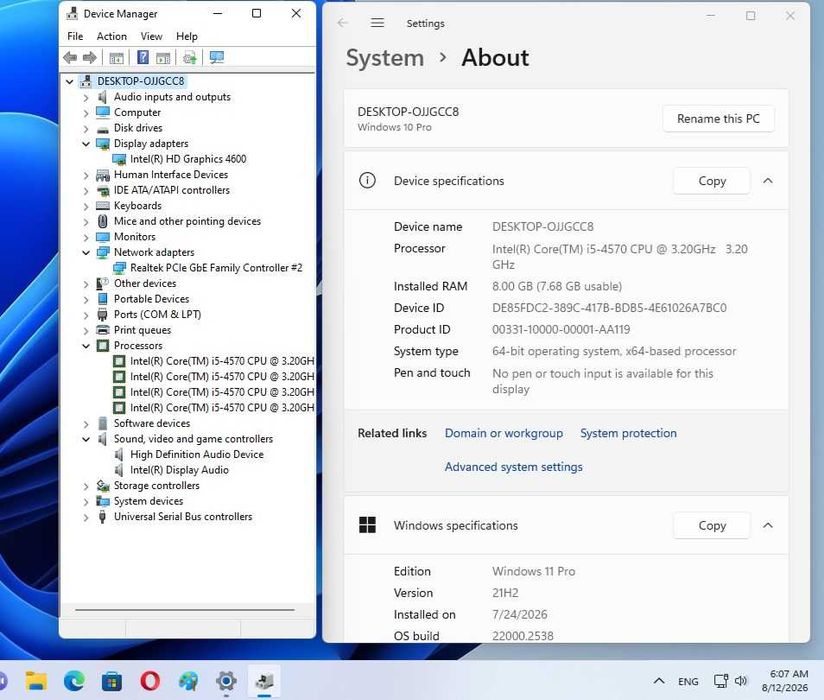Click Rename this PC button
The image size is (824, 700).
[x=718, y=119]
